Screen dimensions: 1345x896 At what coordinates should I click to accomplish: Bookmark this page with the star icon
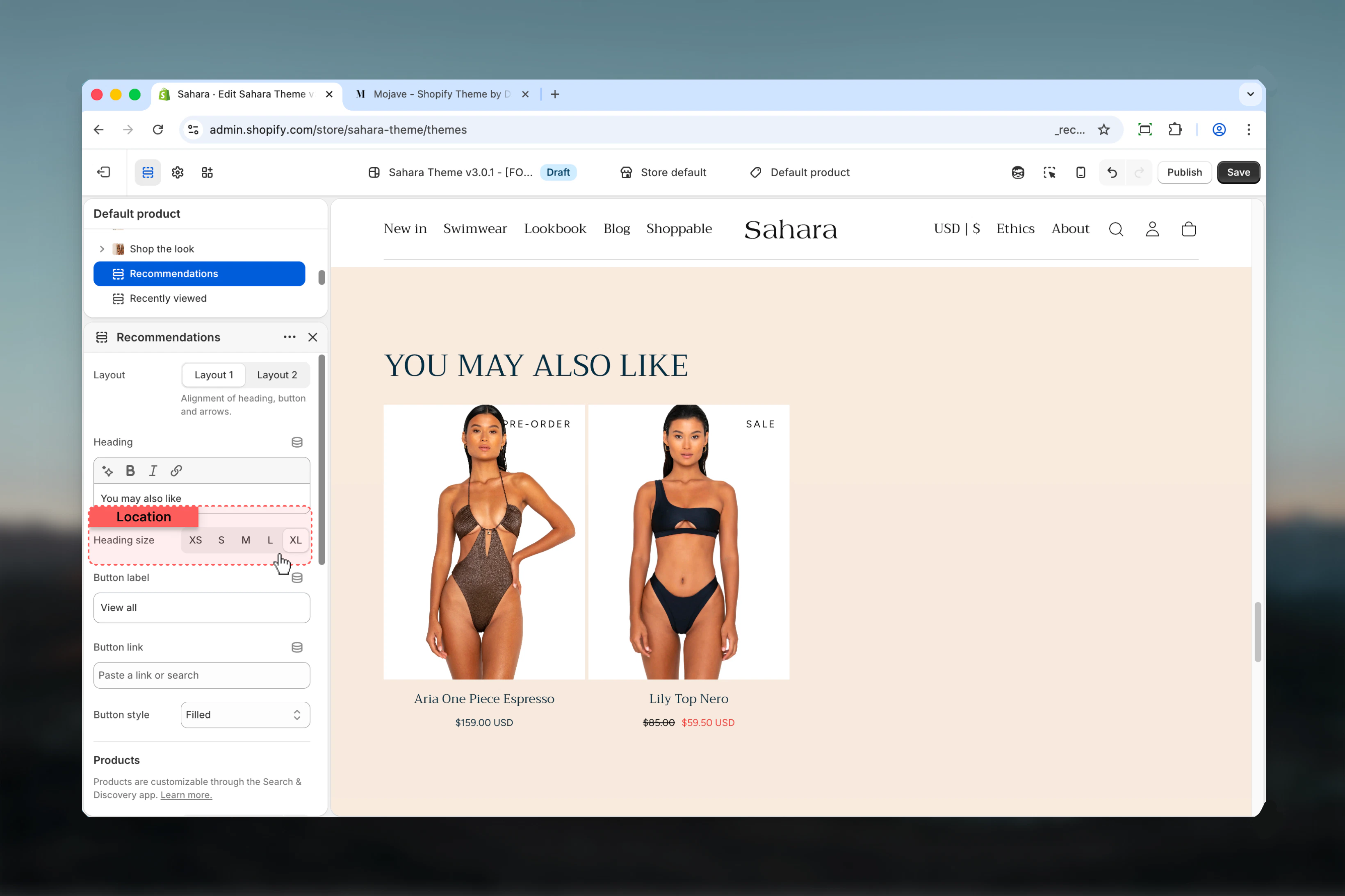(1104, 130)
